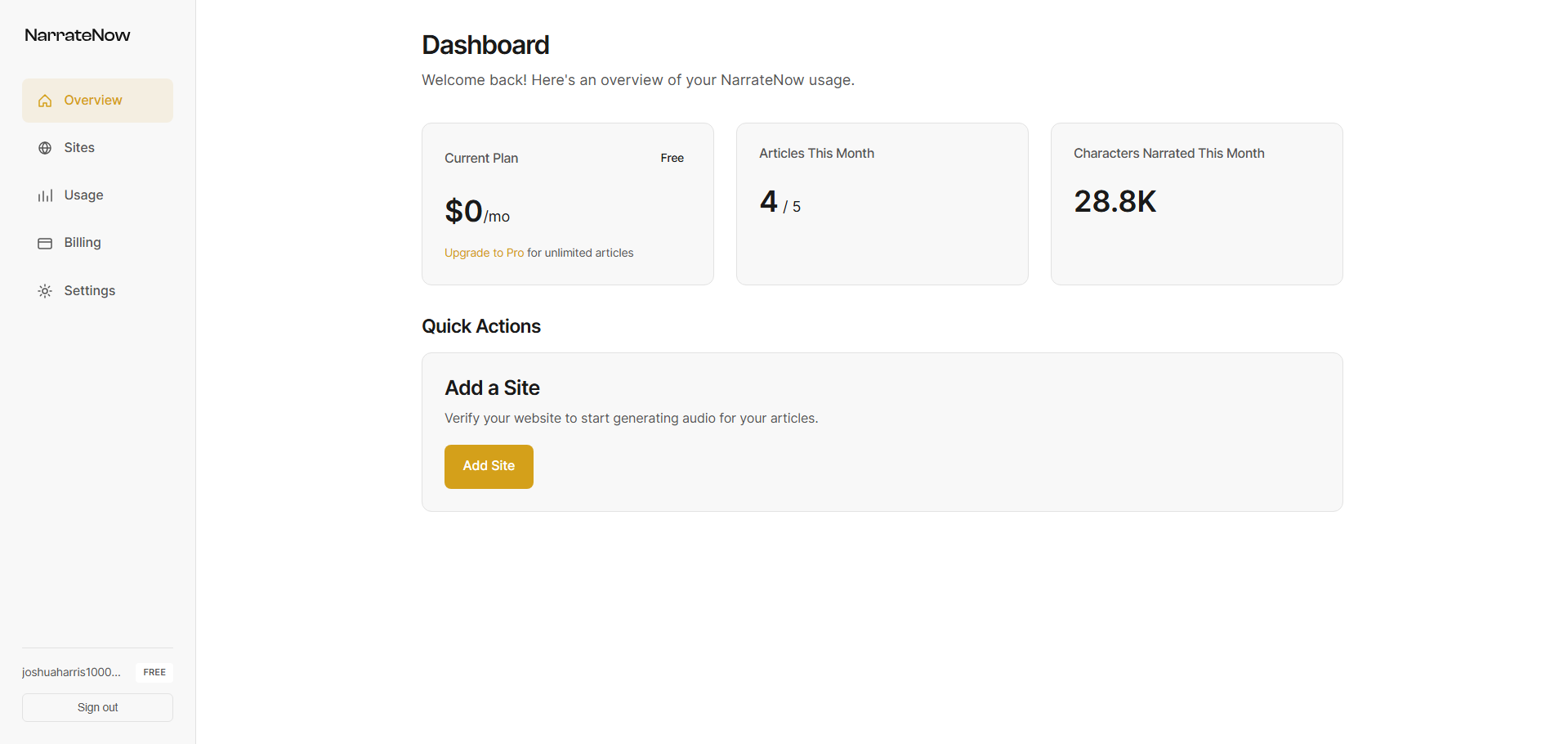
Task: Click the Add a Site card heading
Action: click(x=492, y=388)
